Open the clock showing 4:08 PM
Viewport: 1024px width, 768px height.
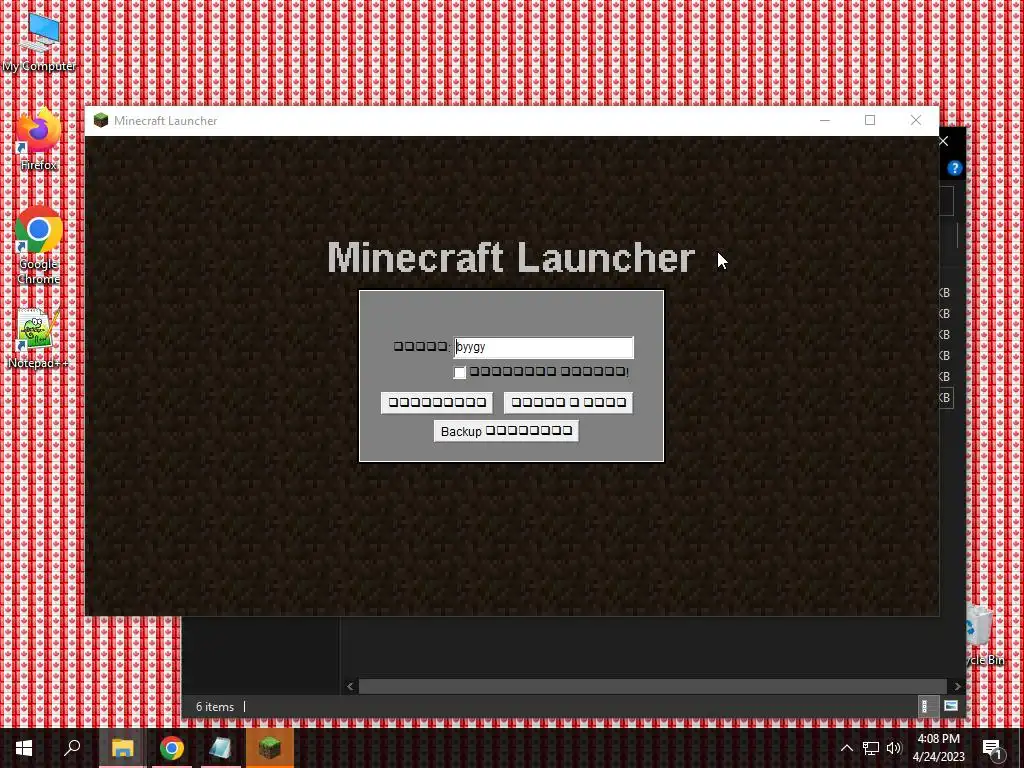click(x=938, y=748)
